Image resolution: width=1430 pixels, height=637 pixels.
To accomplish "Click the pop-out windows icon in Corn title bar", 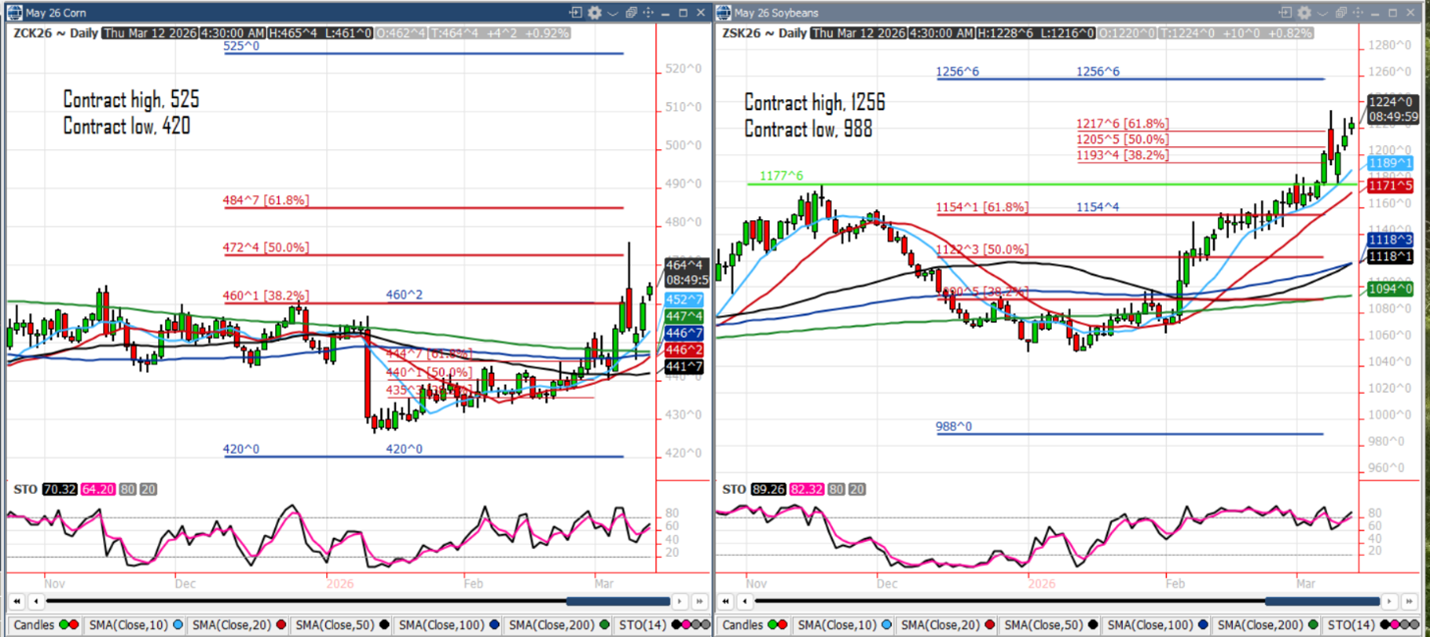I will coord(631,13).
